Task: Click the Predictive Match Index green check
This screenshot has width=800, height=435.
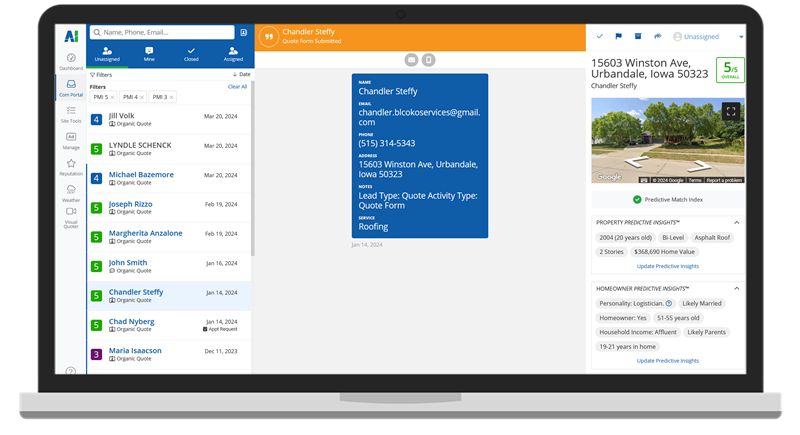Action: point(637,199)
